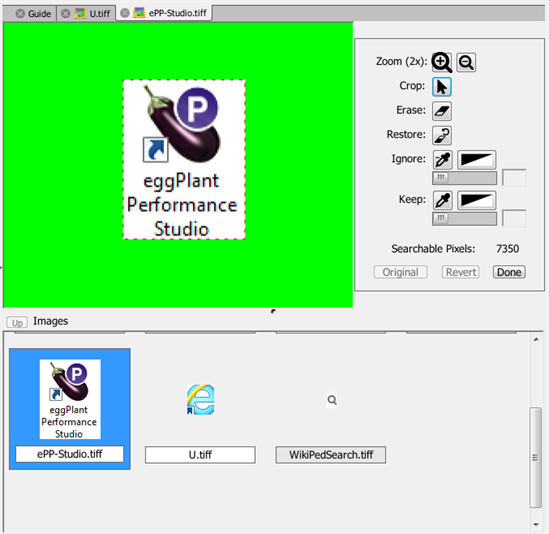Select the ePP-Studio.tiff thumbnail in Images
Viewport: 549px width, 534px height.
70,399
